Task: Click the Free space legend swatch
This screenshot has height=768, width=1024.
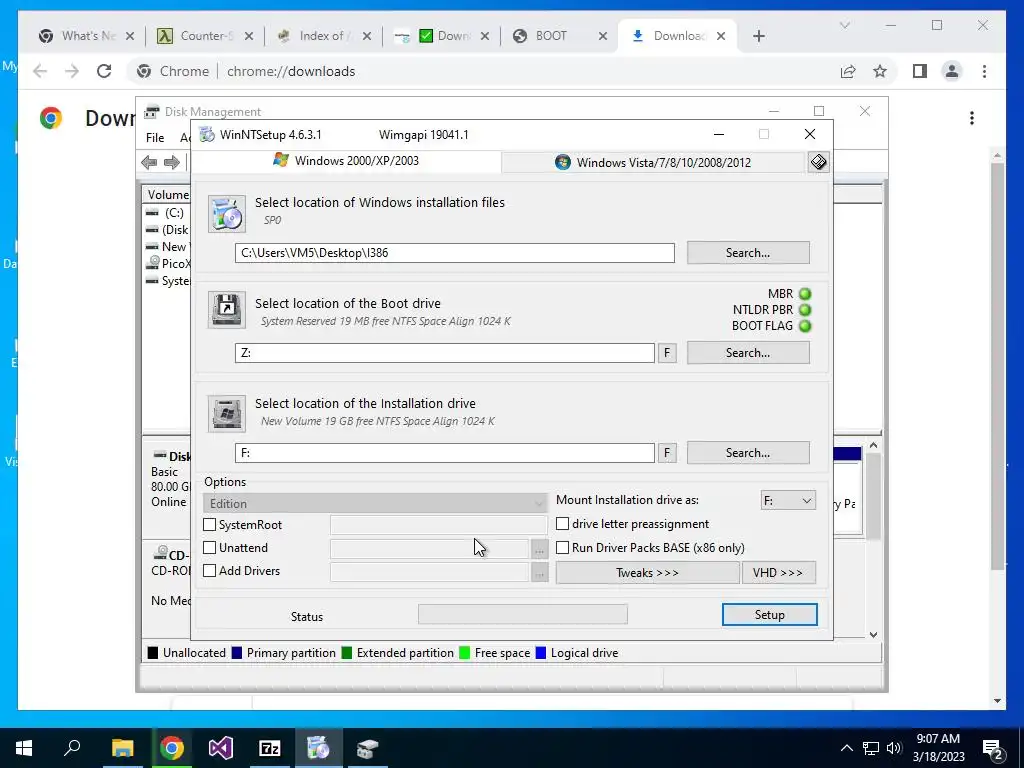Action: click(x=464, y=653)
